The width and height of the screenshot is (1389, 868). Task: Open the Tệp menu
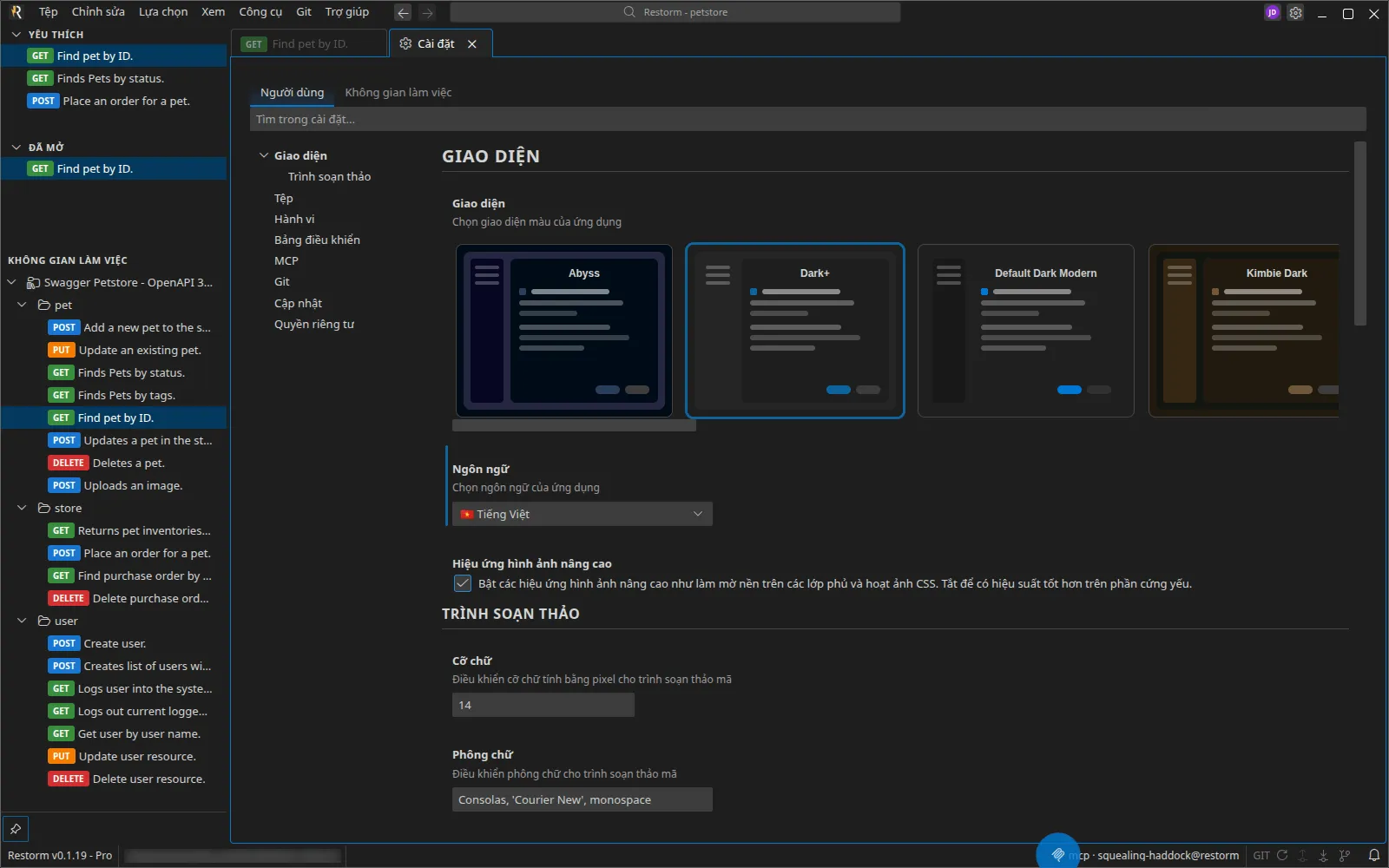click(x=49, y=12)
